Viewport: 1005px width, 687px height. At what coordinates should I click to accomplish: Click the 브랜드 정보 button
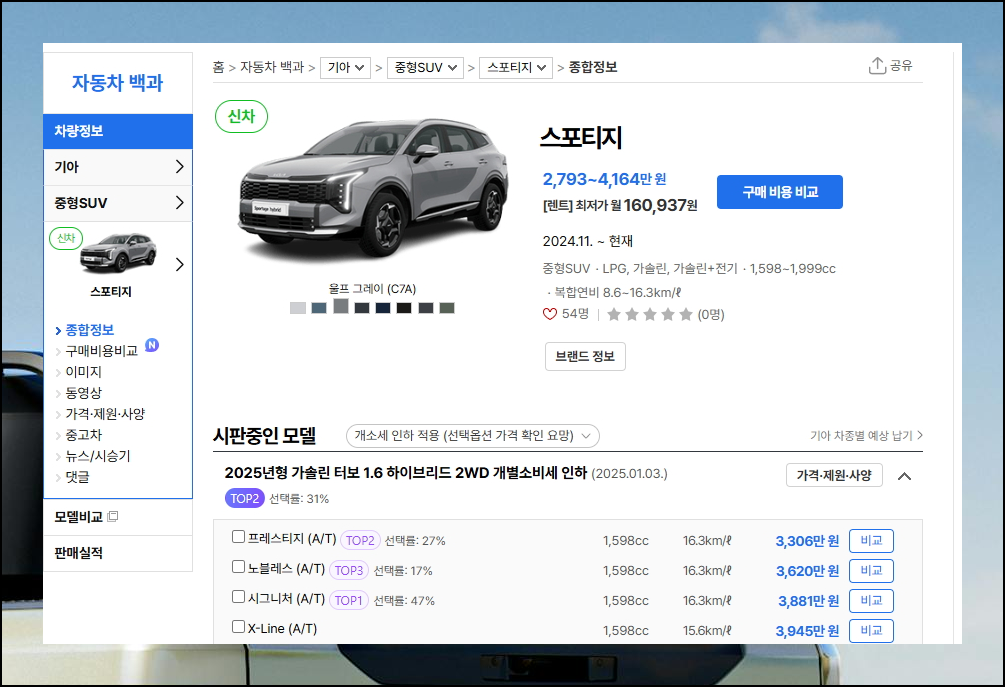[x=585, y=356]
